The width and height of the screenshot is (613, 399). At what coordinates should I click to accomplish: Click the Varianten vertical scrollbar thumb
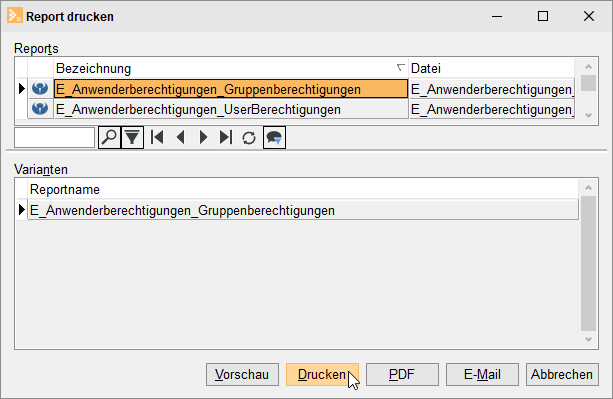[588, 263]
